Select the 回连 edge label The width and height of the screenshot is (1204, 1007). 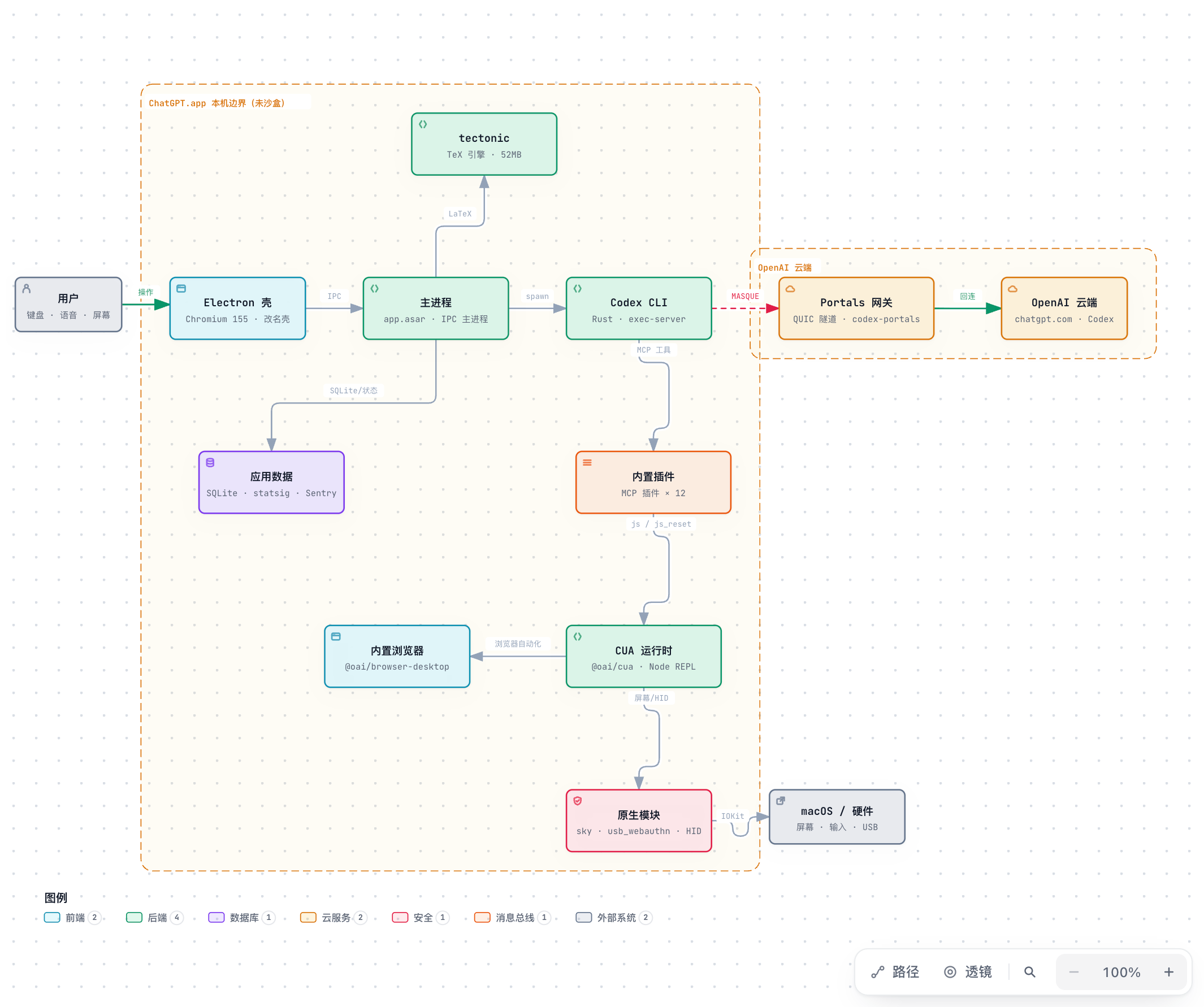click(967, 296)
